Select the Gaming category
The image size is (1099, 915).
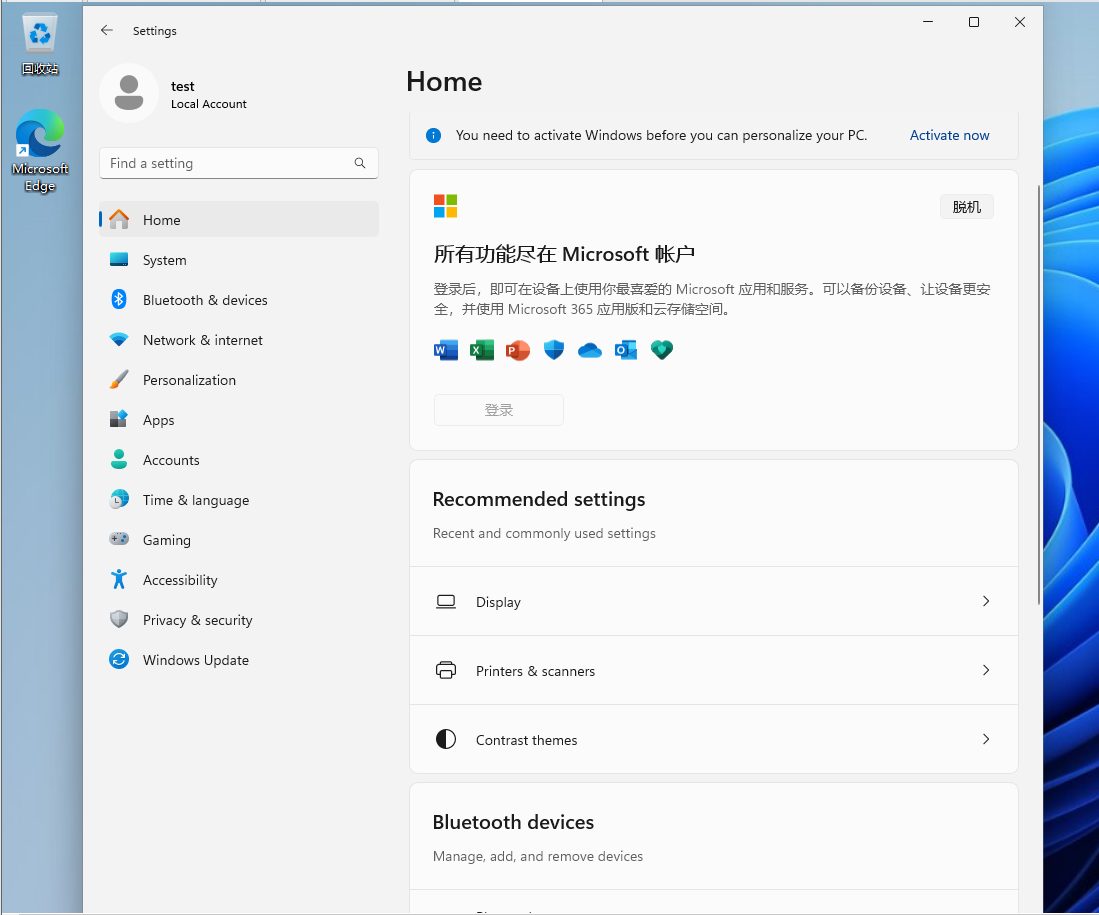click(x=239, y=539)
